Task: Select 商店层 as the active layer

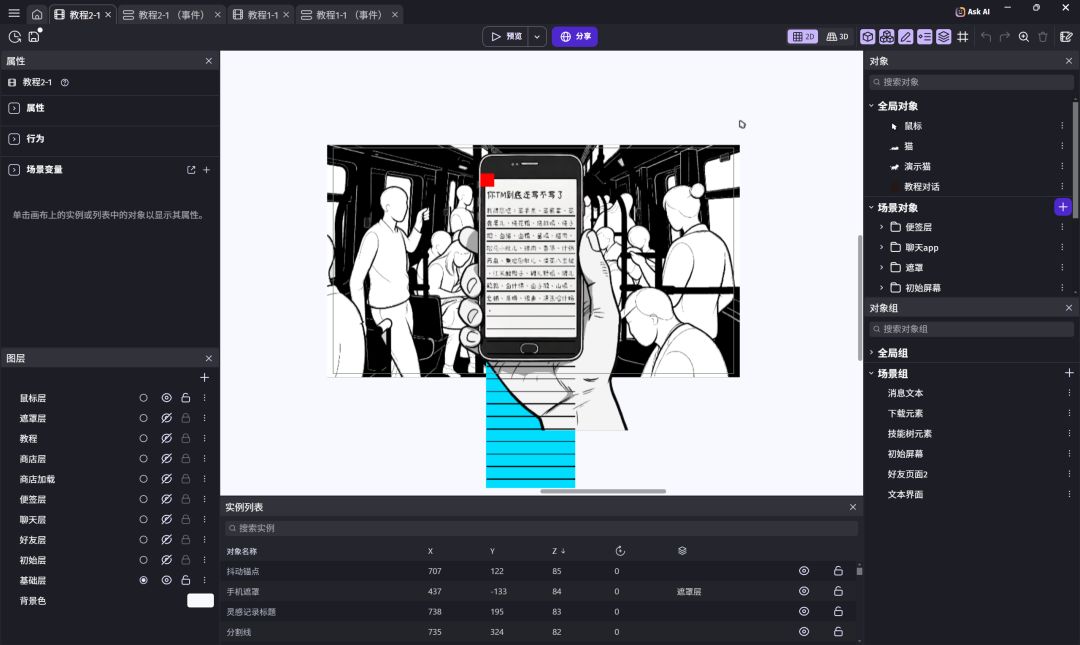Action: click(x=143, y=459)
